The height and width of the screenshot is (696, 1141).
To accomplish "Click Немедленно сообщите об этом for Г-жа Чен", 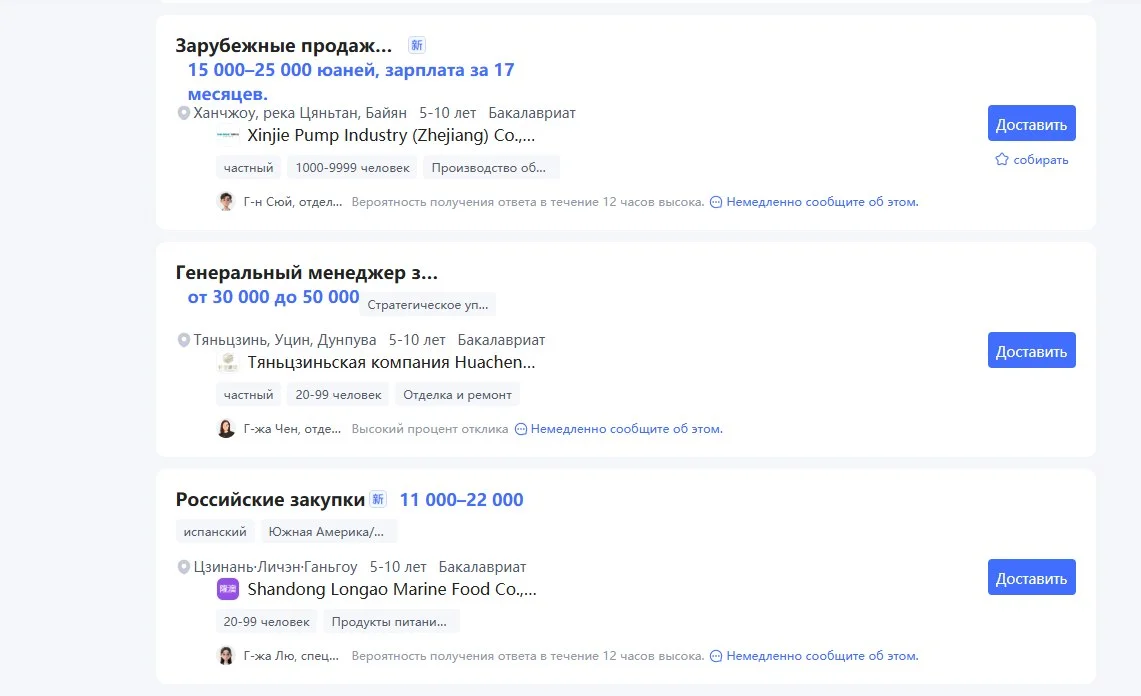I will tap(626, 429).
